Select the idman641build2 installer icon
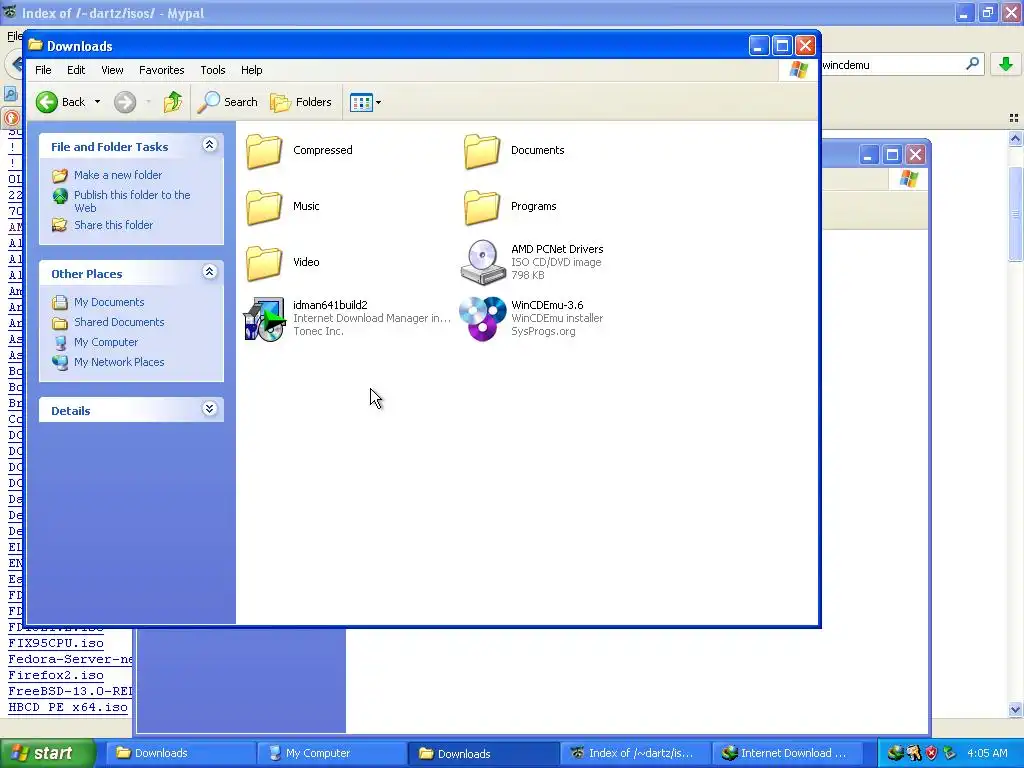Screen dimensions: 1024x768 point(264,319)
